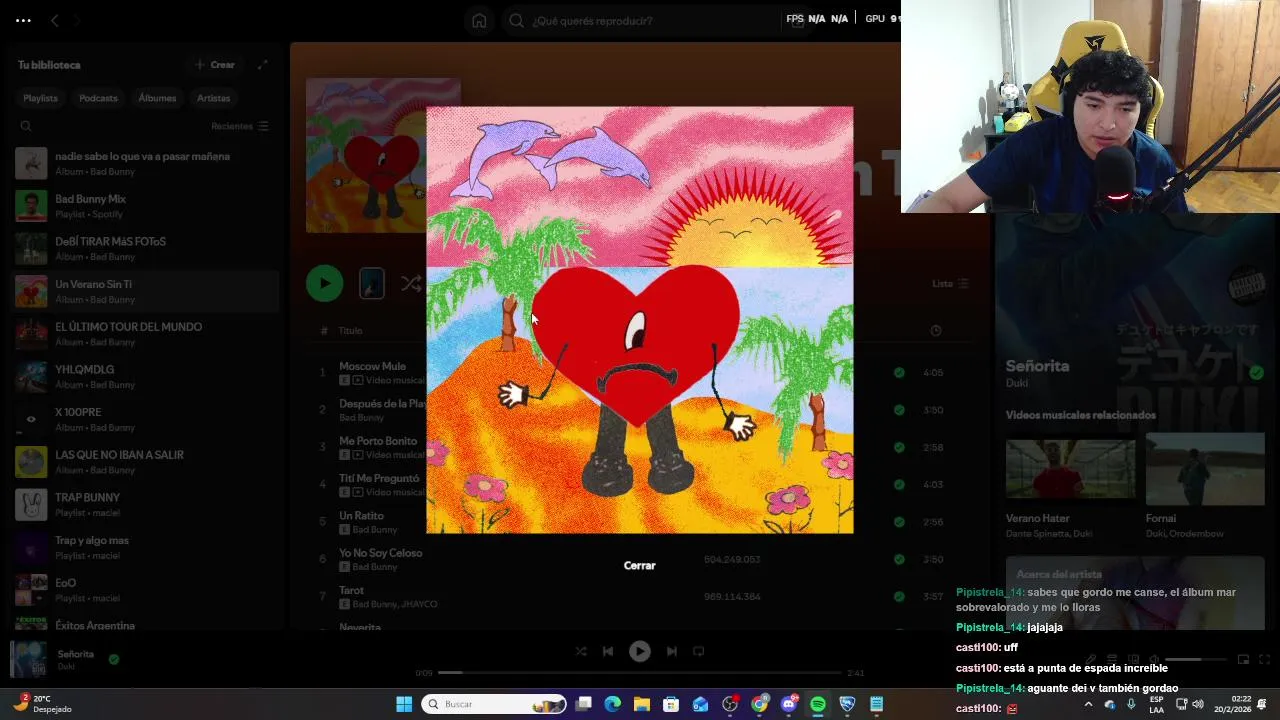
Task: Filter library by Playlists
Action: [x=41, y=98]
